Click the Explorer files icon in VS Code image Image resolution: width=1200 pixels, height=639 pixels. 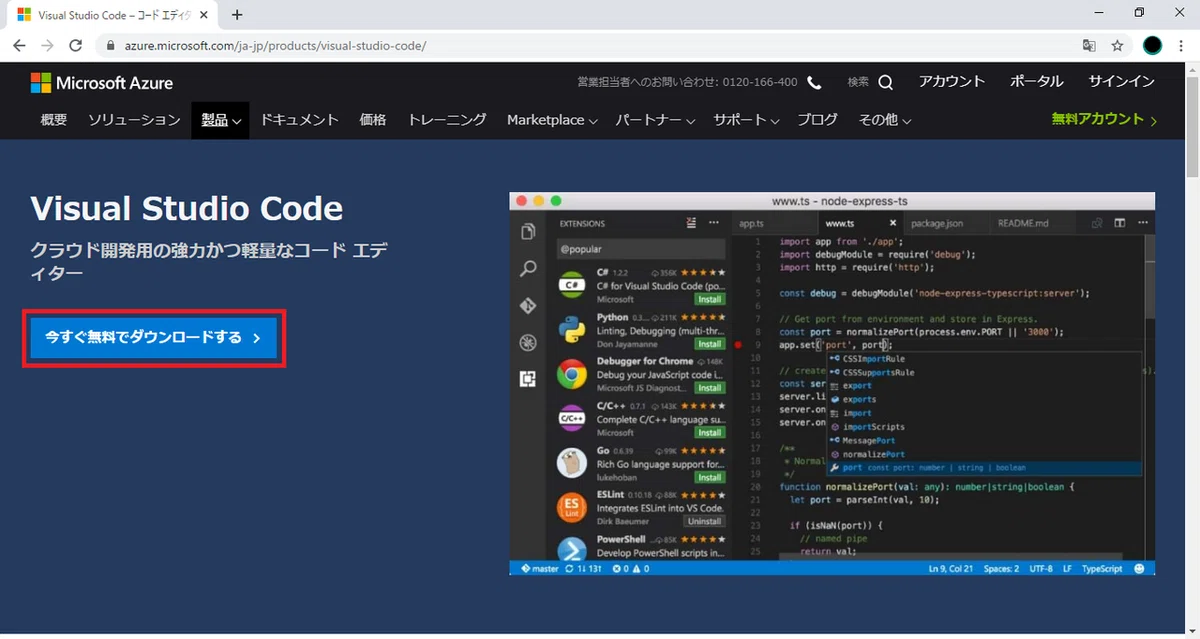[528, 232]
